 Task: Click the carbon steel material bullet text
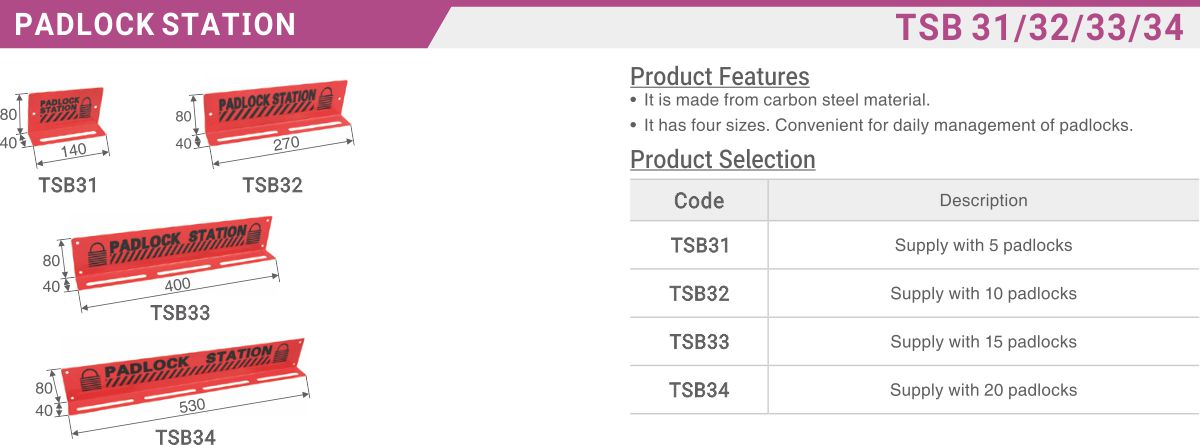point(787,100)
